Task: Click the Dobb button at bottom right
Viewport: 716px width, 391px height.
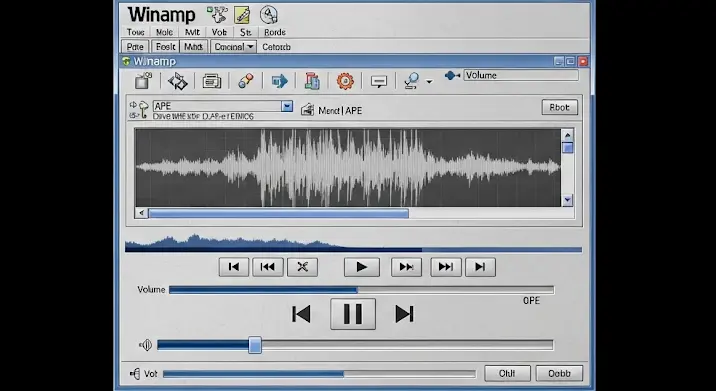Action: [x=559, y=373]
